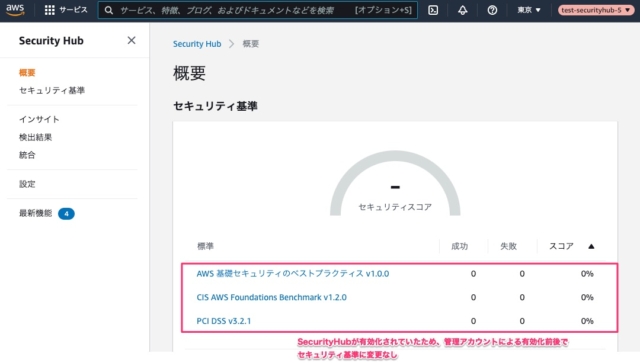Image resolution: width=640 pixels, height=363 pixels.
Task: Open 統合 in the sidebar
Action: click(x=27, y=155)
